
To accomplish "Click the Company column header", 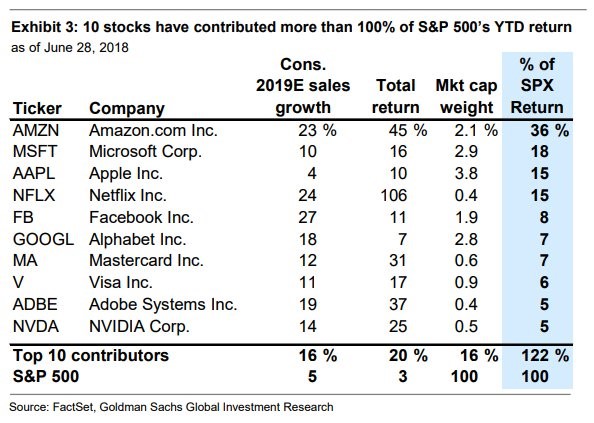I will [127, 109].
